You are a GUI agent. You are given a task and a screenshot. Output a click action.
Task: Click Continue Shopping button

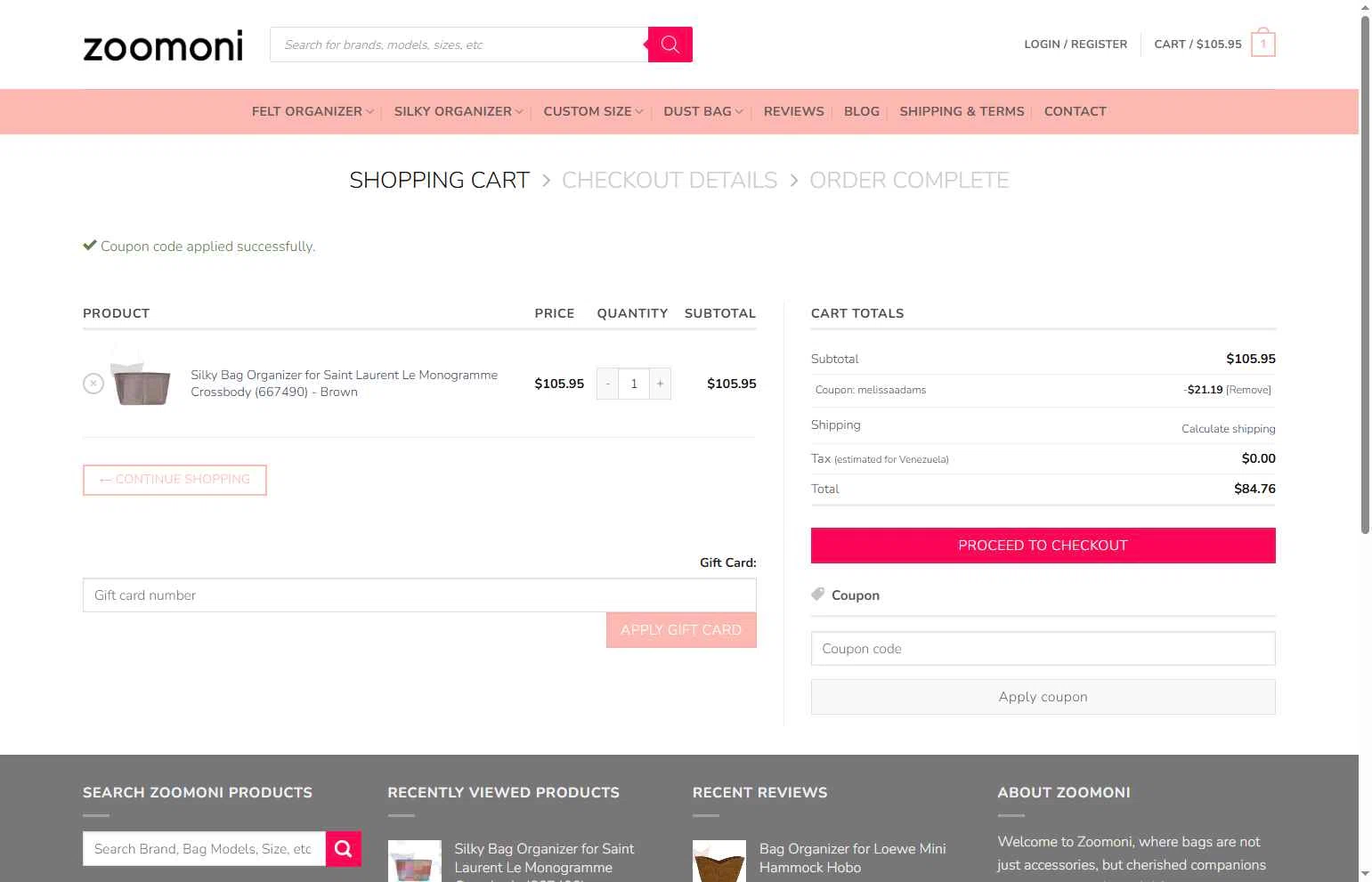click(175, 480)
